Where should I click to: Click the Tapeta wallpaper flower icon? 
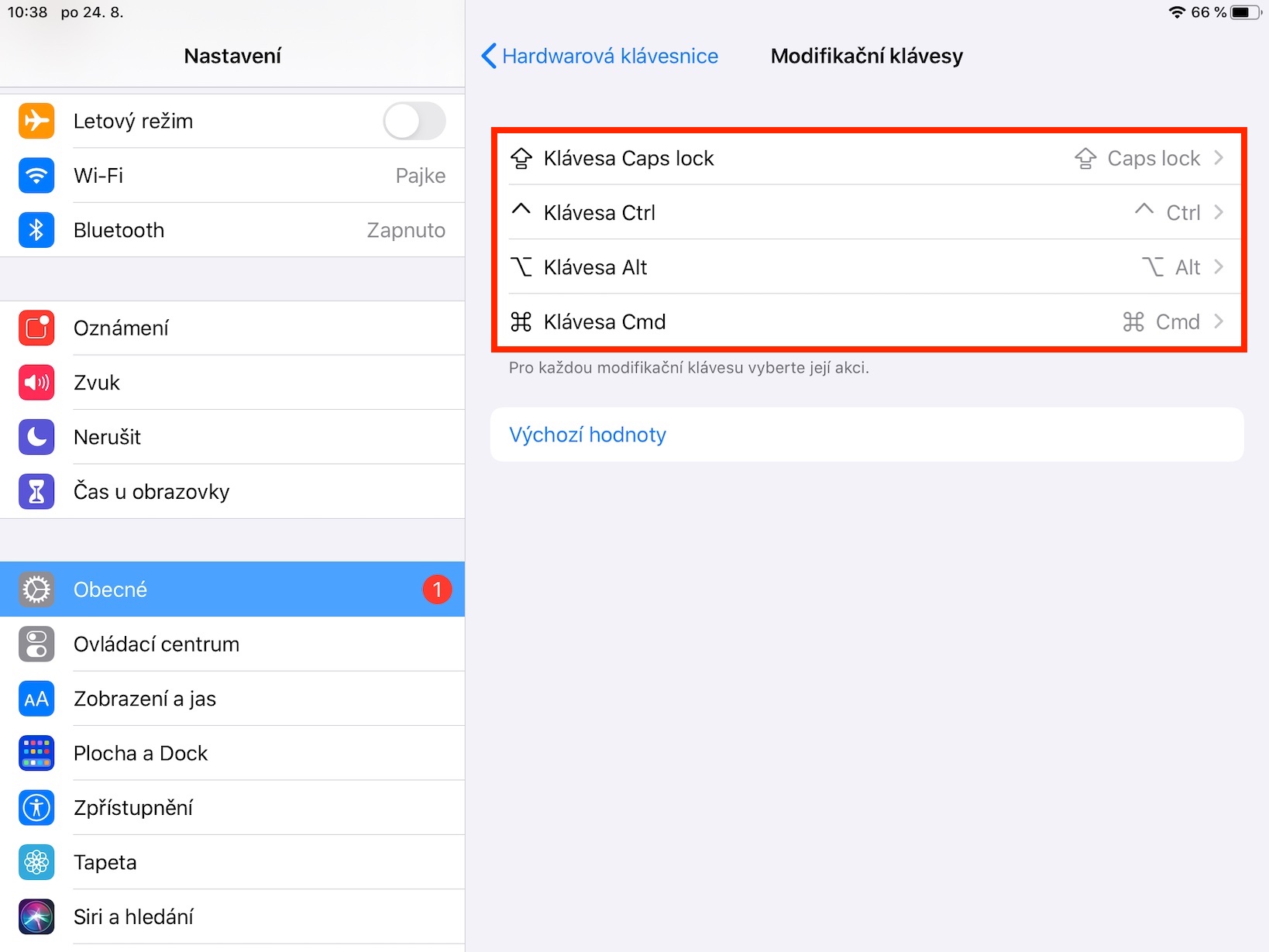point(36,862)
